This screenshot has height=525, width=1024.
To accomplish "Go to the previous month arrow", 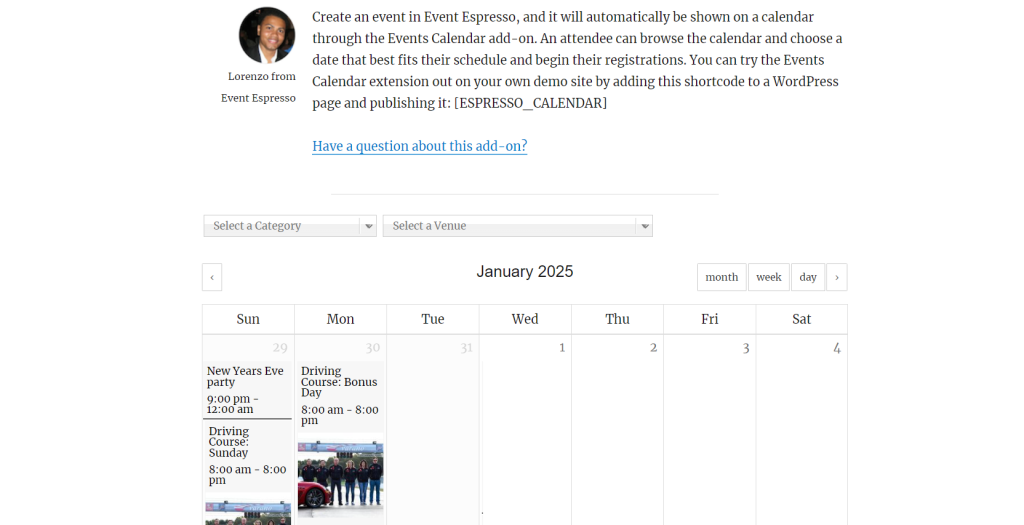I will point(212,277).
